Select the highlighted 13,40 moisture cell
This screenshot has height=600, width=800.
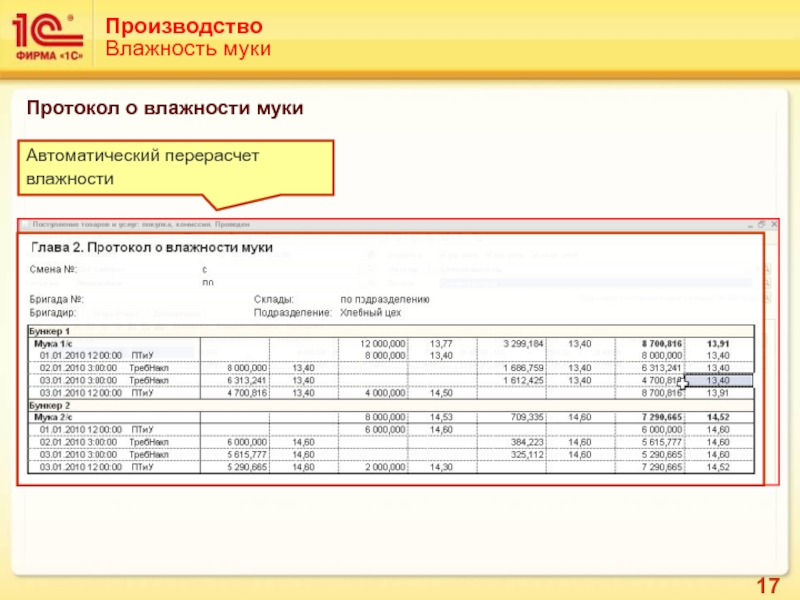coord(718,381)
